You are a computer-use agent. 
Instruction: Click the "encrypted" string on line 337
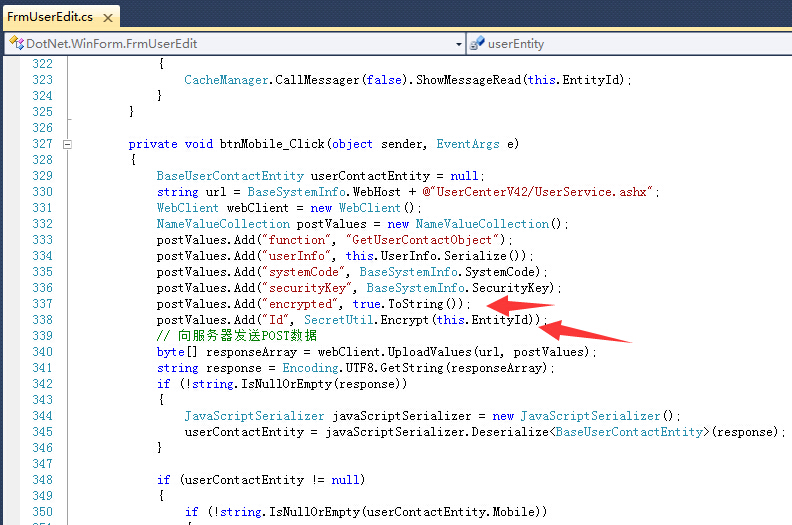coord(300,304)
